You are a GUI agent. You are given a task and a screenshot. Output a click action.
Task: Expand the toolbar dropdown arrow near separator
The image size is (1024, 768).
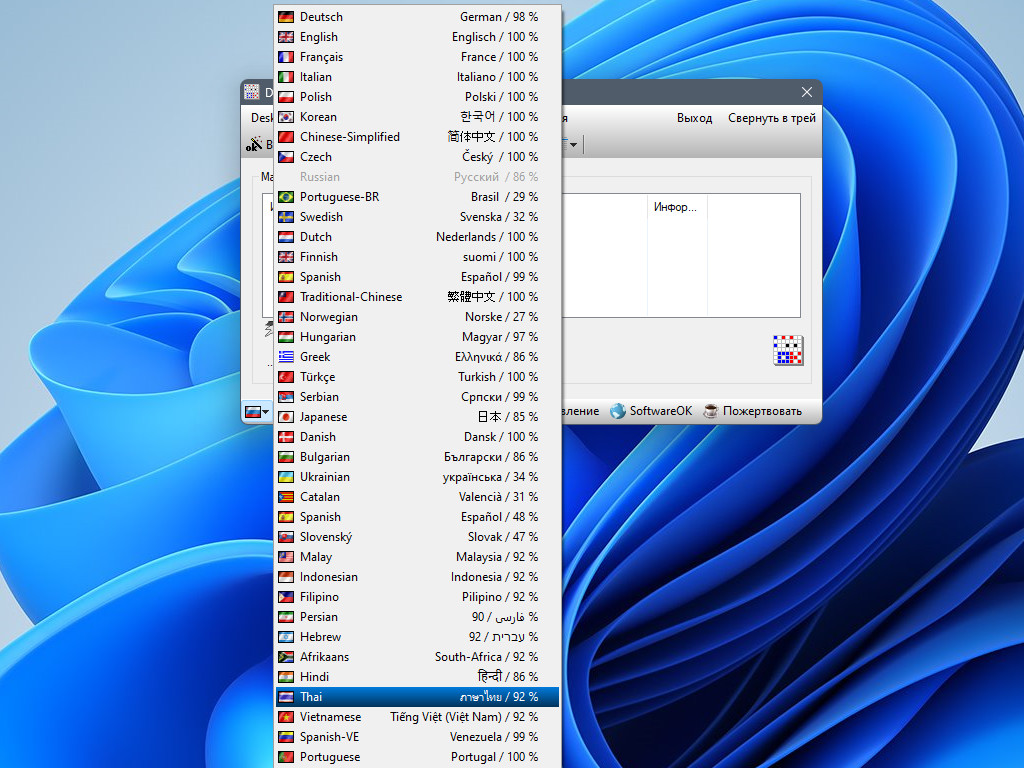(573, 144)
